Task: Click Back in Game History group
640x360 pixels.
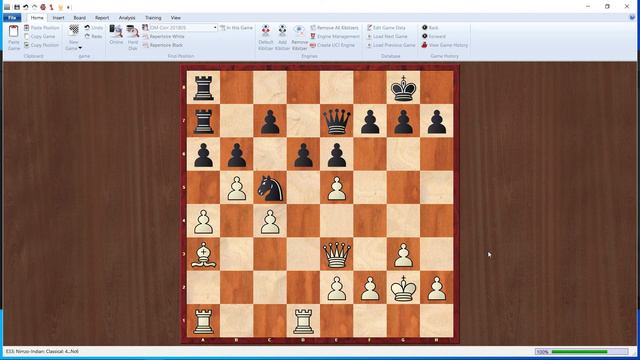Action: point(430,28)
